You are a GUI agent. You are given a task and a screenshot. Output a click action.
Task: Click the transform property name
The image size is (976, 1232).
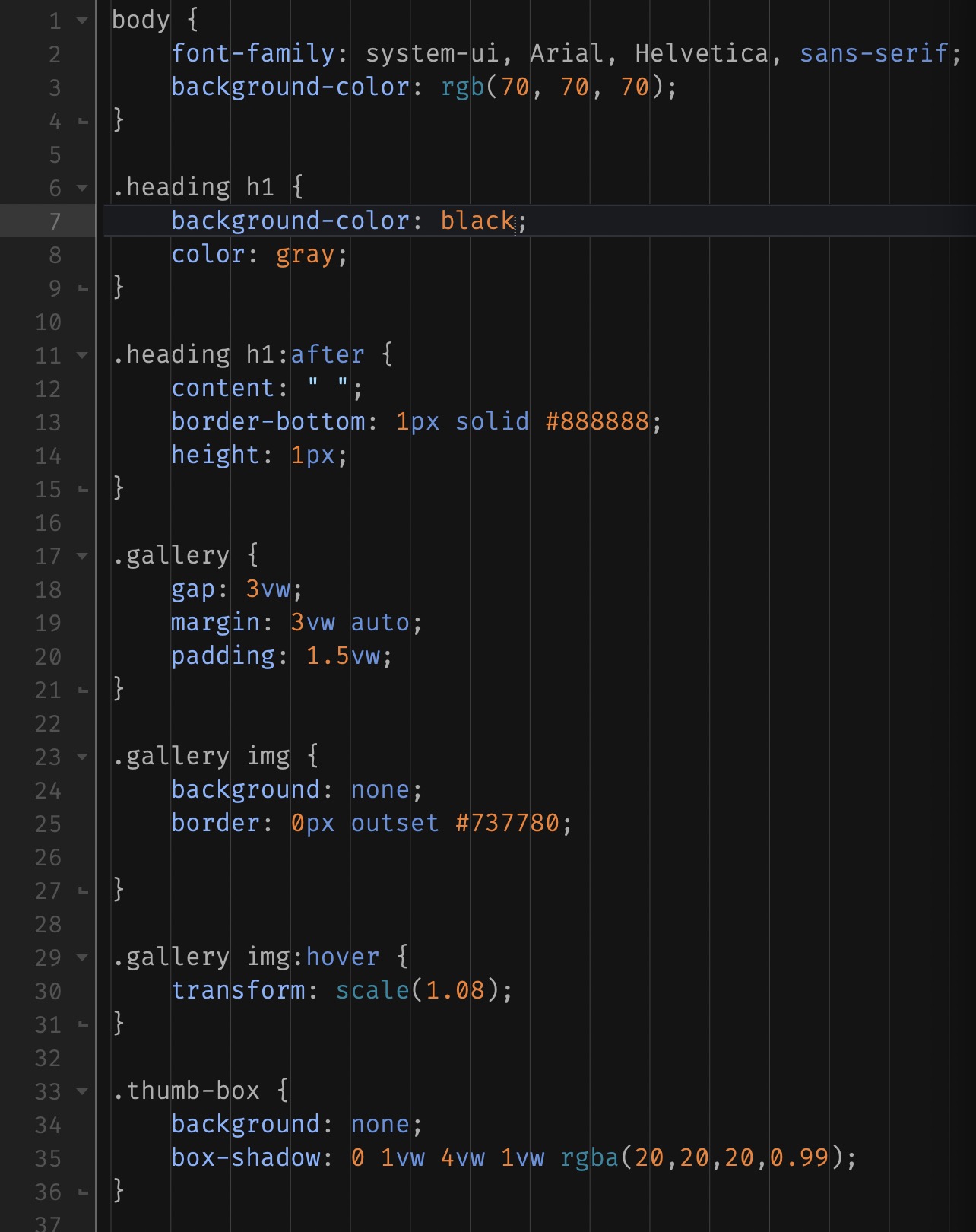(x=239, y=990)
